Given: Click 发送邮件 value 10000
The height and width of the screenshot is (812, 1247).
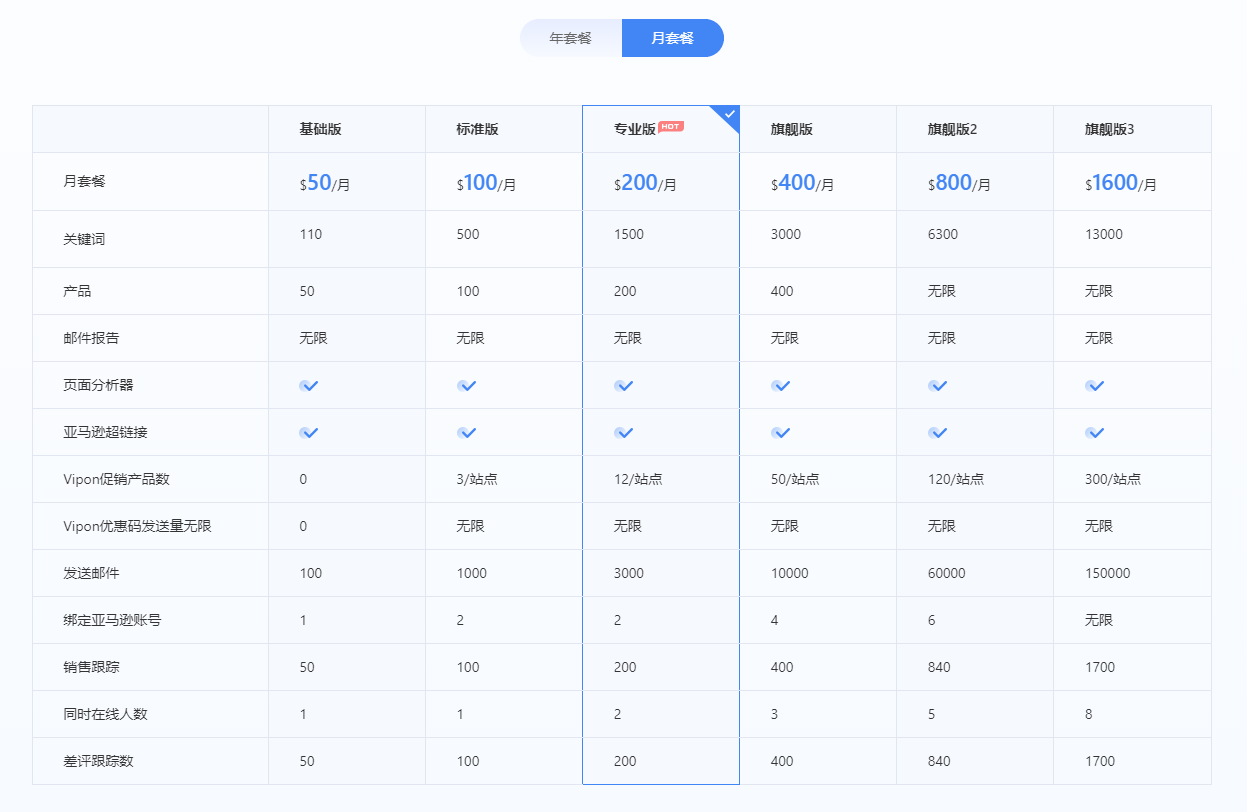Looking at the screenshot, I should point(790,573).
